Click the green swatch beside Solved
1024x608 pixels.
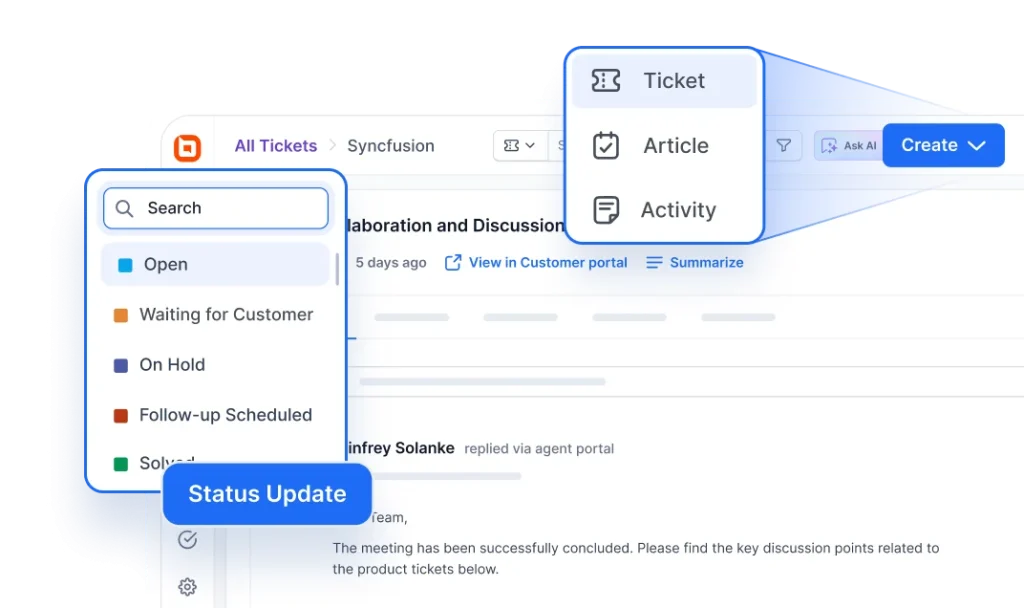point(123,464)
